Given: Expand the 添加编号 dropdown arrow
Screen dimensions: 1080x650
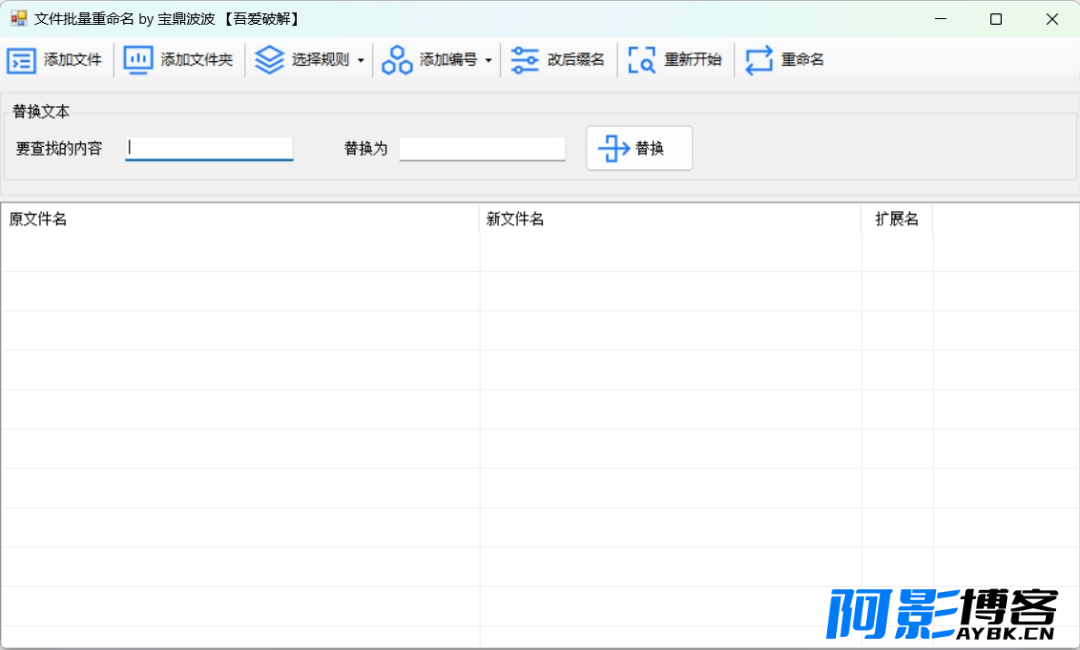Looking at the screenshot, I should click(488, 61).
